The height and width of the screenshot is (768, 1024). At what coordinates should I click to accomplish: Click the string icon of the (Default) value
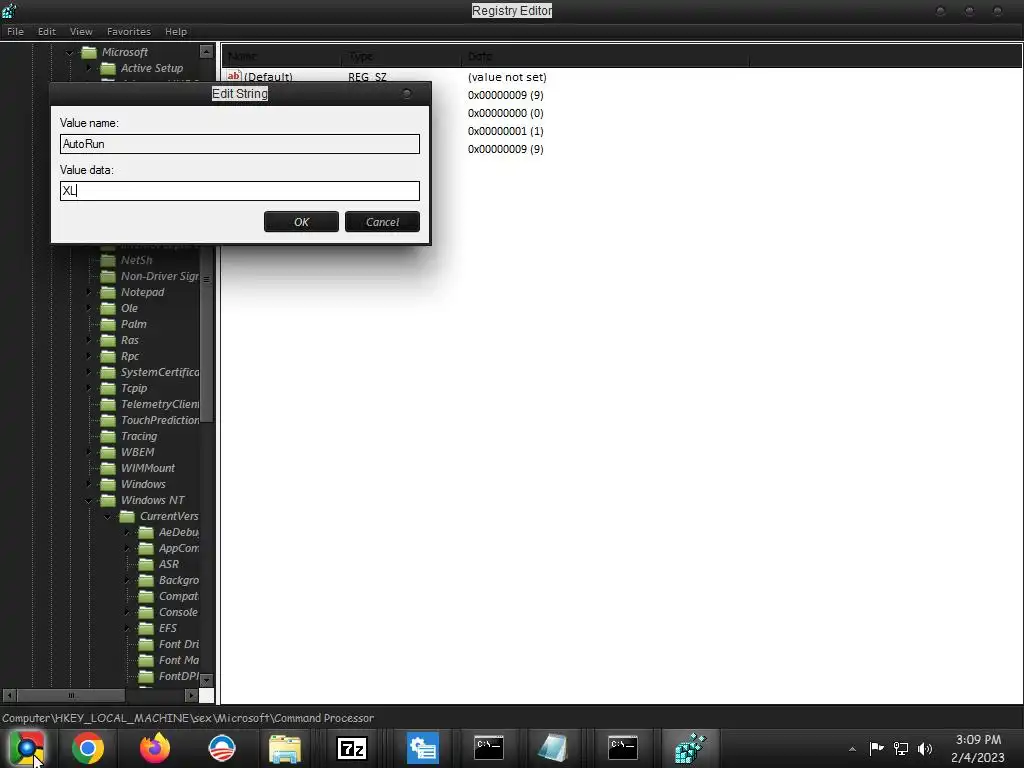(x=234, y=76)
